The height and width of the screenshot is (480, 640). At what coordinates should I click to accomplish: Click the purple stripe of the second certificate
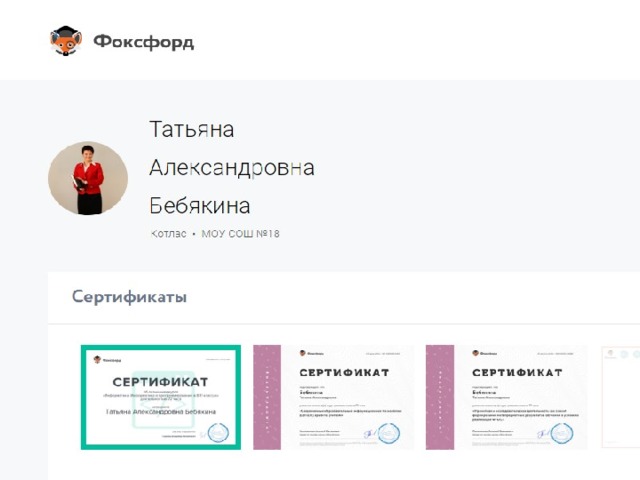point(267,397)
